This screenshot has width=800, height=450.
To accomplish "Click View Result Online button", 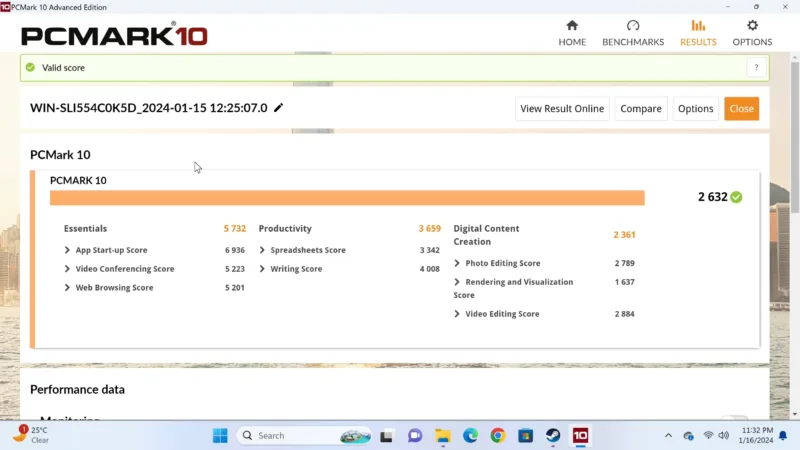I will [562, 109].
